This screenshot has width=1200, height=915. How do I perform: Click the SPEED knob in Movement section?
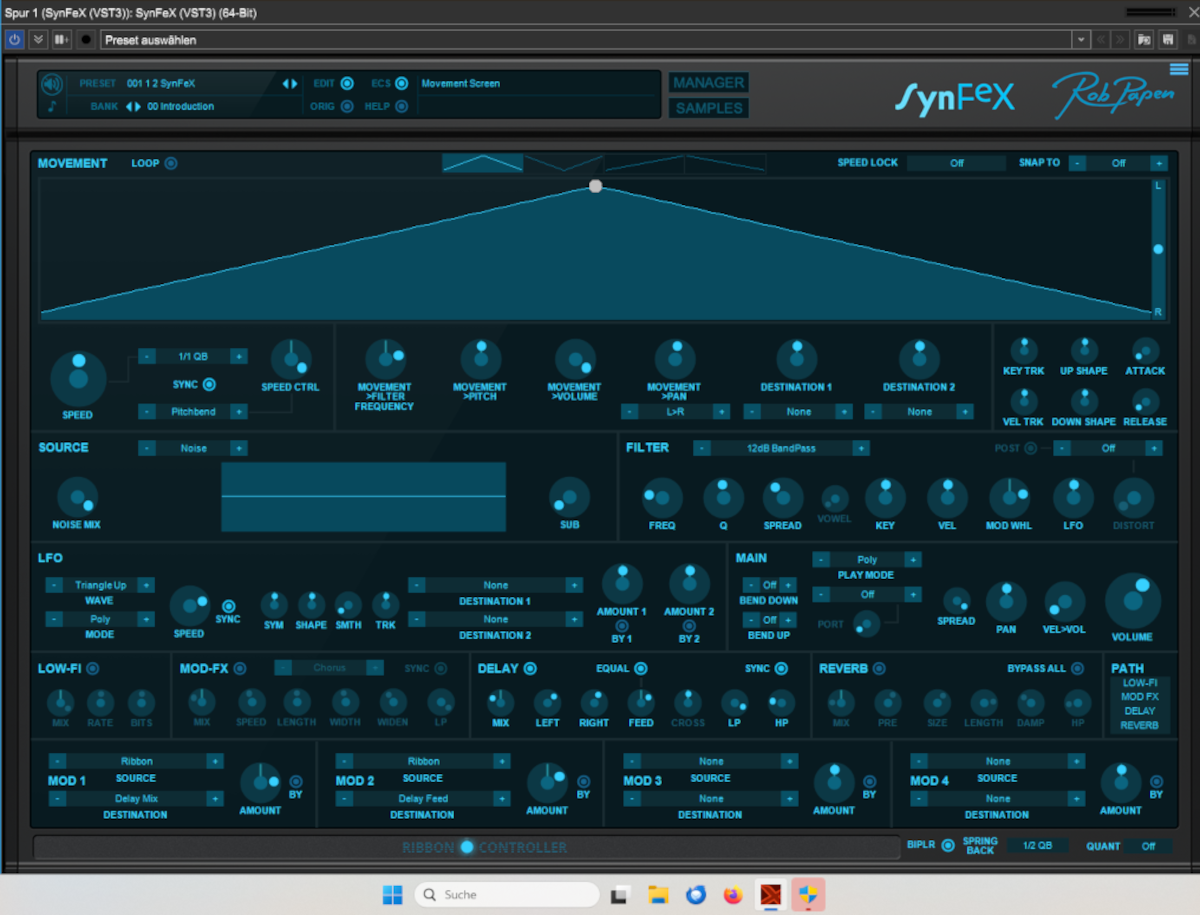coord(78,378)
